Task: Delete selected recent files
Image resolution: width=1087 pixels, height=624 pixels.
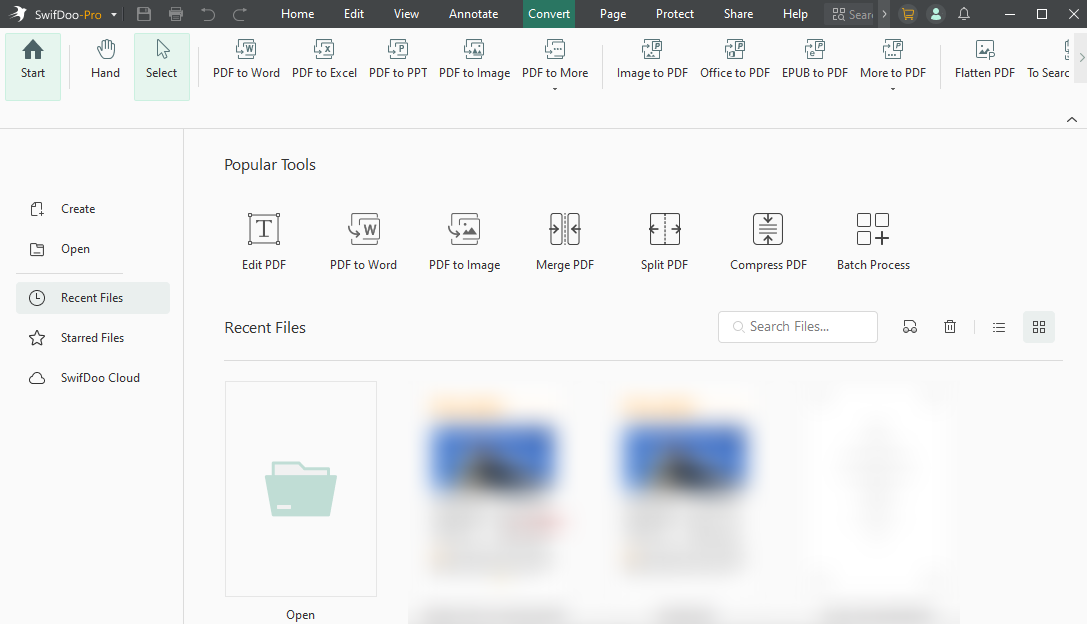Action: point(949,326)
